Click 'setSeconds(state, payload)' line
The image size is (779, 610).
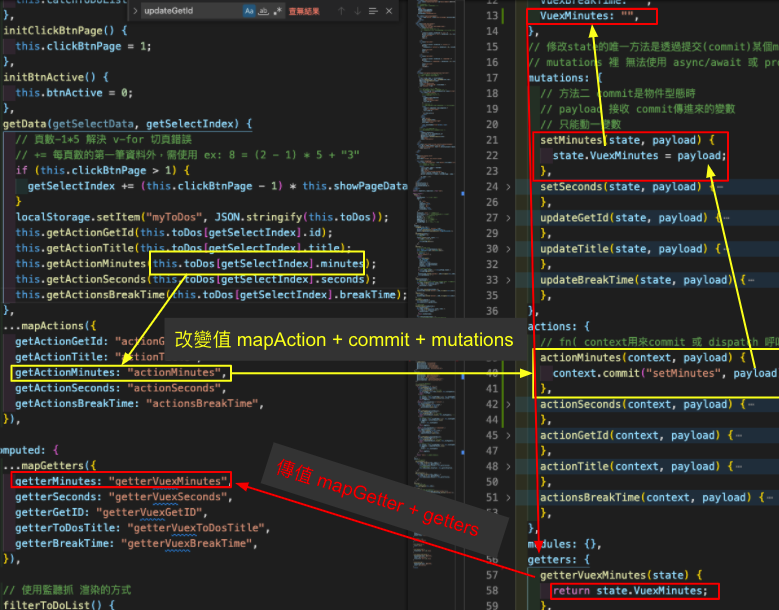point(621,187)
